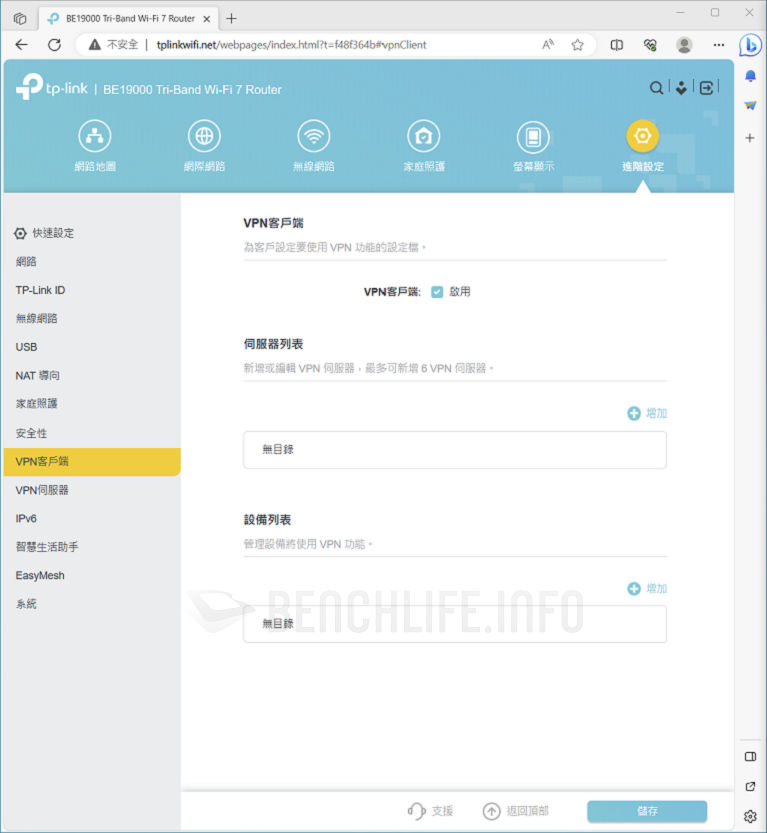The width and height of the screenshot is (767, 833).
Task: Select 安全性 in the left sidebar
Action: click(x=31, y=433)
